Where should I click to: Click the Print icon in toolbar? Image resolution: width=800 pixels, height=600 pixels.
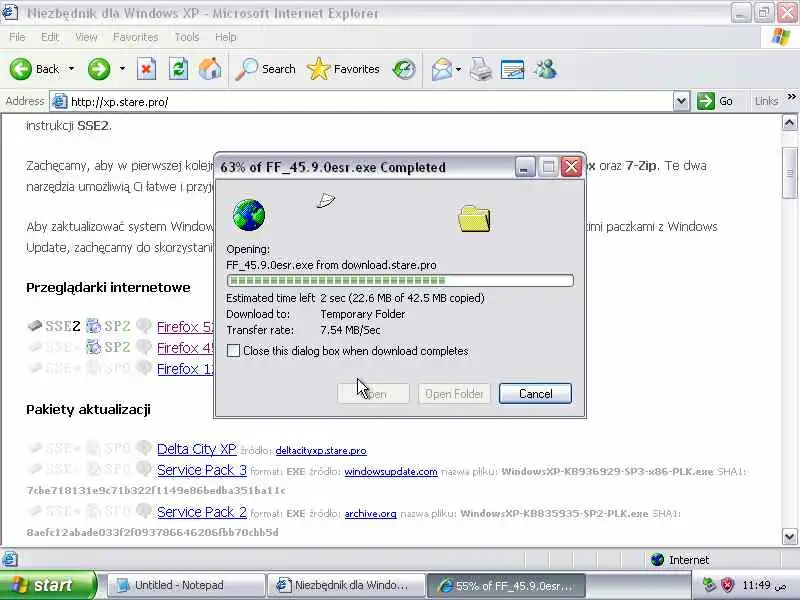(x=481, y=69)
